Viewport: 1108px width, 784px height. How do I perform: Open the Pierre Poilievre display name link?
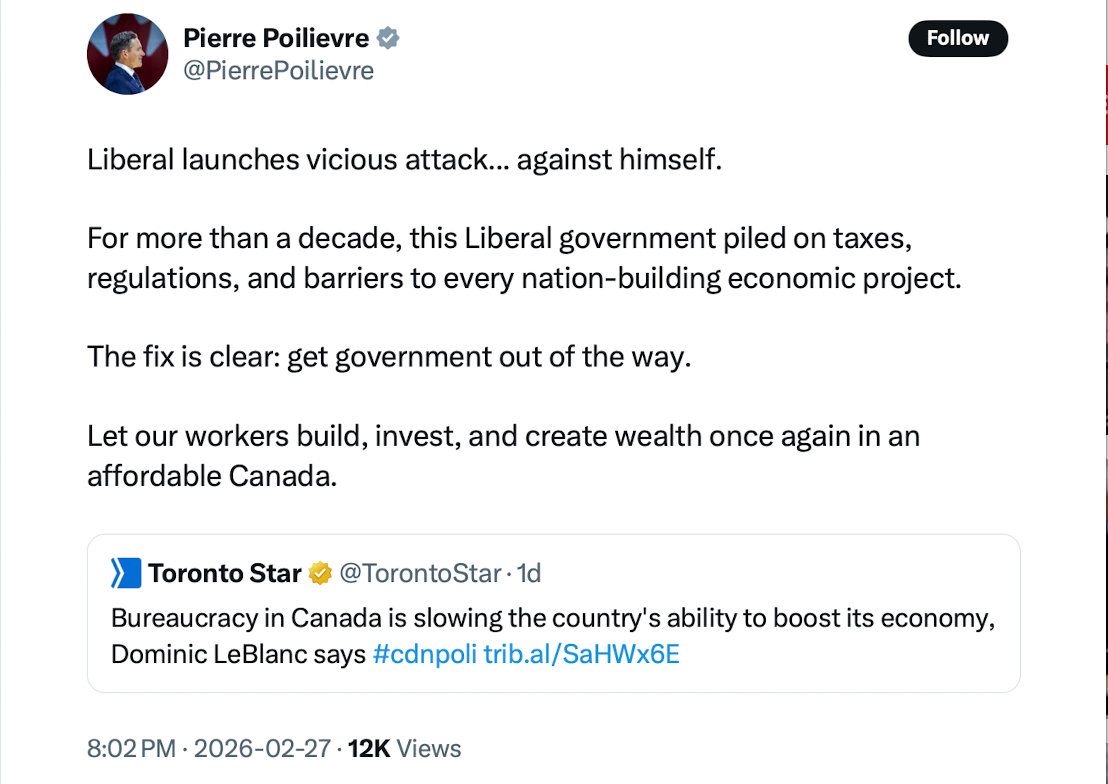pos(276,38)
